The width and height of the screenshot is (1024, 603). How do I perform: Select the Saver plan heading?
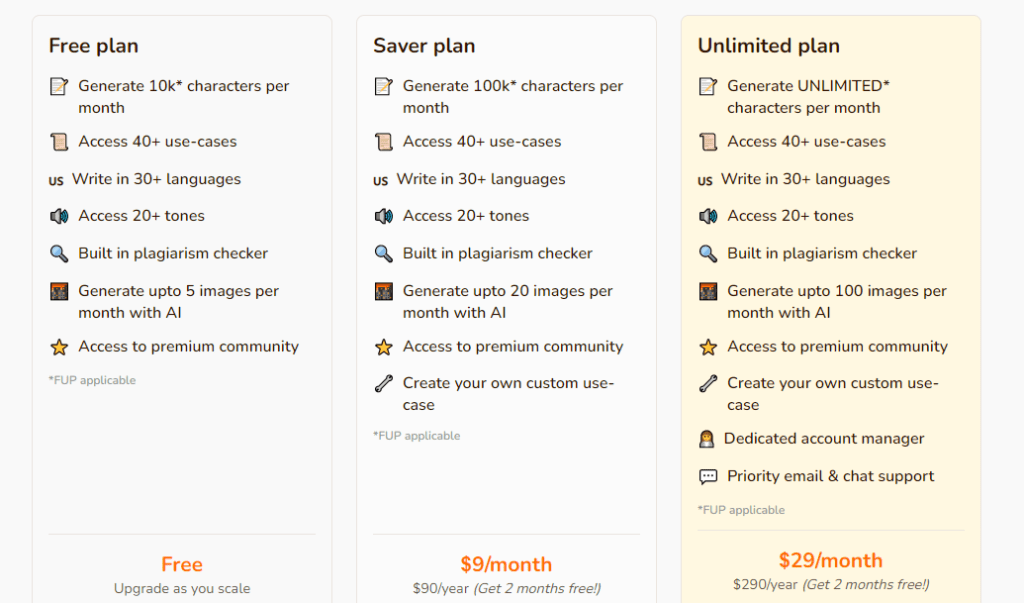[x=424, y=46]
